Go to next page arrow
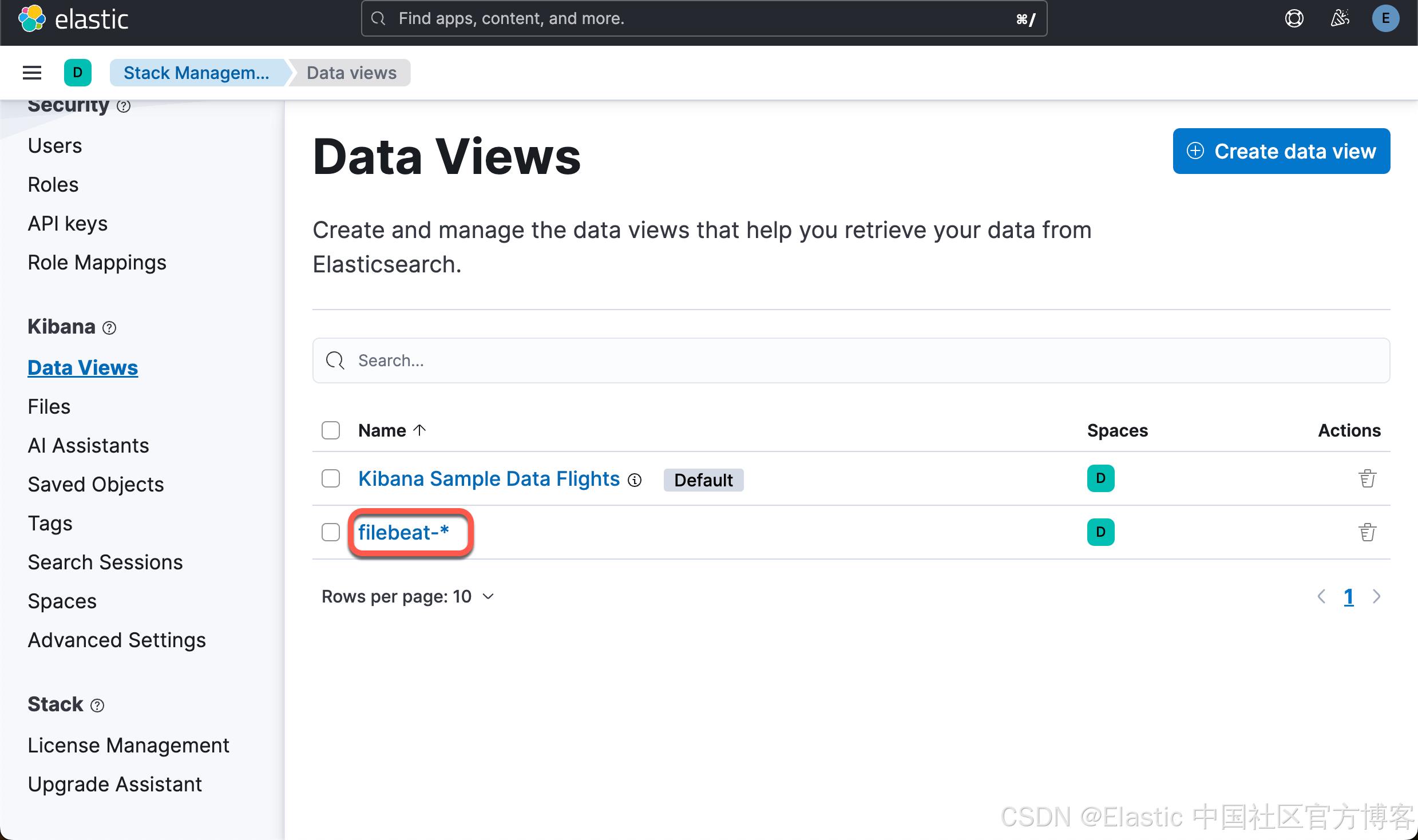Viewport: 1418px width, 840px height. point(1376,596)
